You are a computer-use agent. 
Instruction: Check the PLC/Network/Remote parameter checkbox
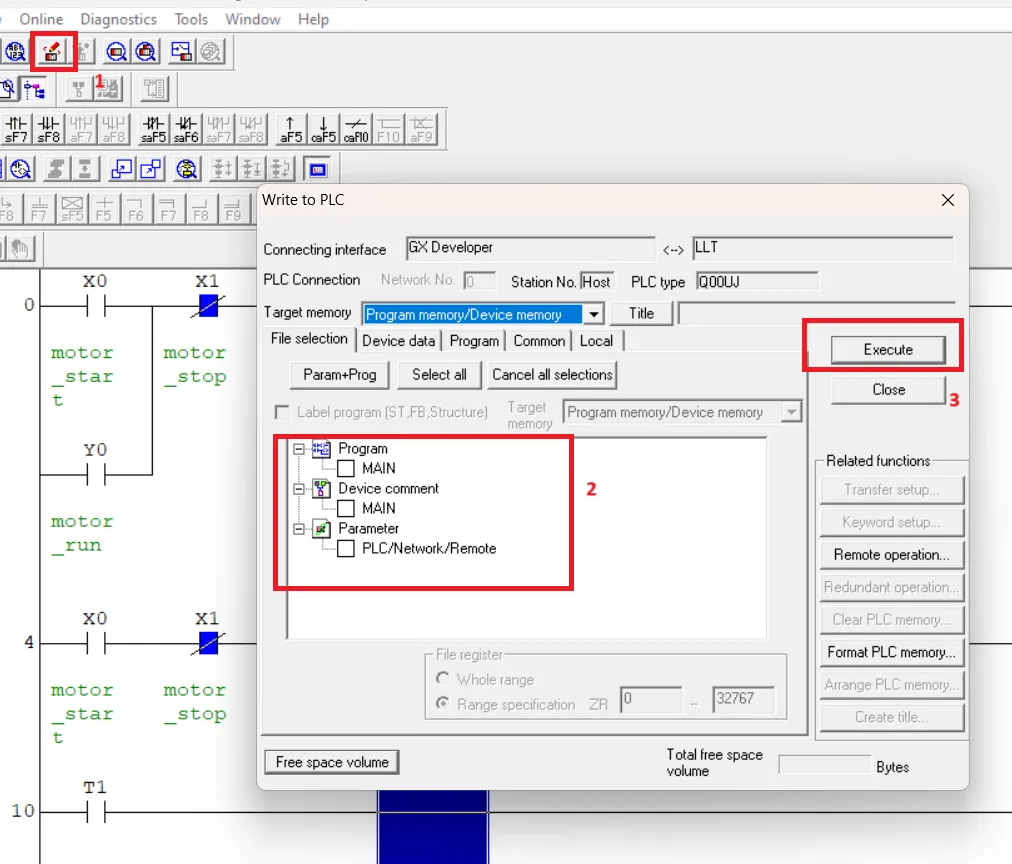click(347, 548)
